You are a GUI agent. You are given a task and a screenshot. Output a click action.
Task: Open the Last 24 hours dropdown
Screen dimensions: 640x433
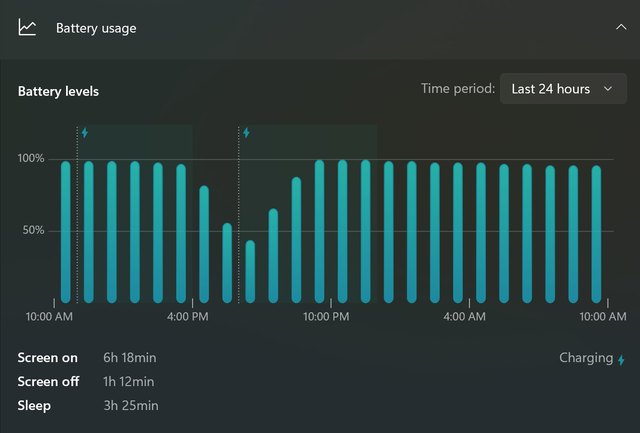click(563, 89)
